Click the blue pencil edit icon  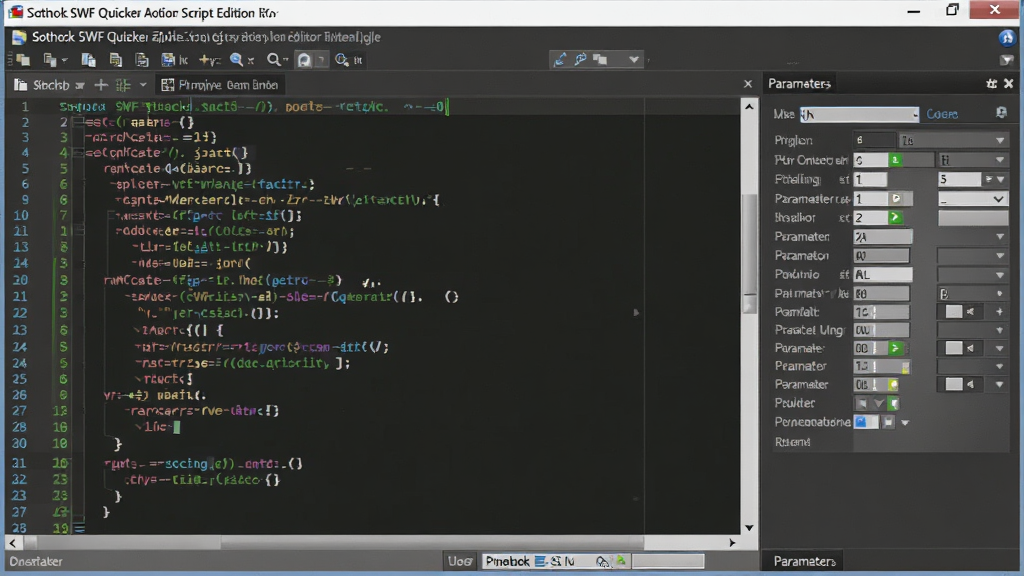(x=560, y=59)
